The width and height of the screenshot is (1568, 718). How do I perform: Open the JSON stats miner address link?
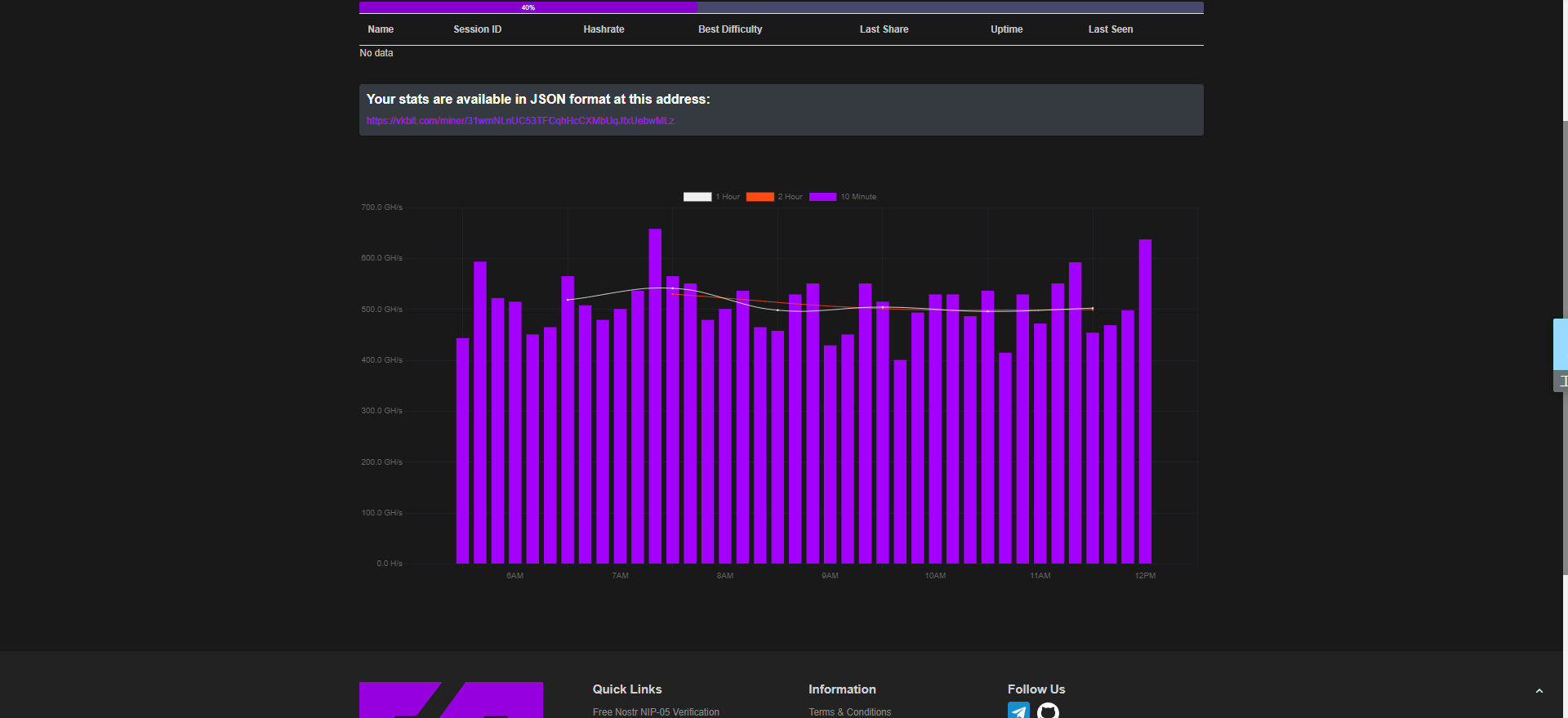click(x=520, y=121)
